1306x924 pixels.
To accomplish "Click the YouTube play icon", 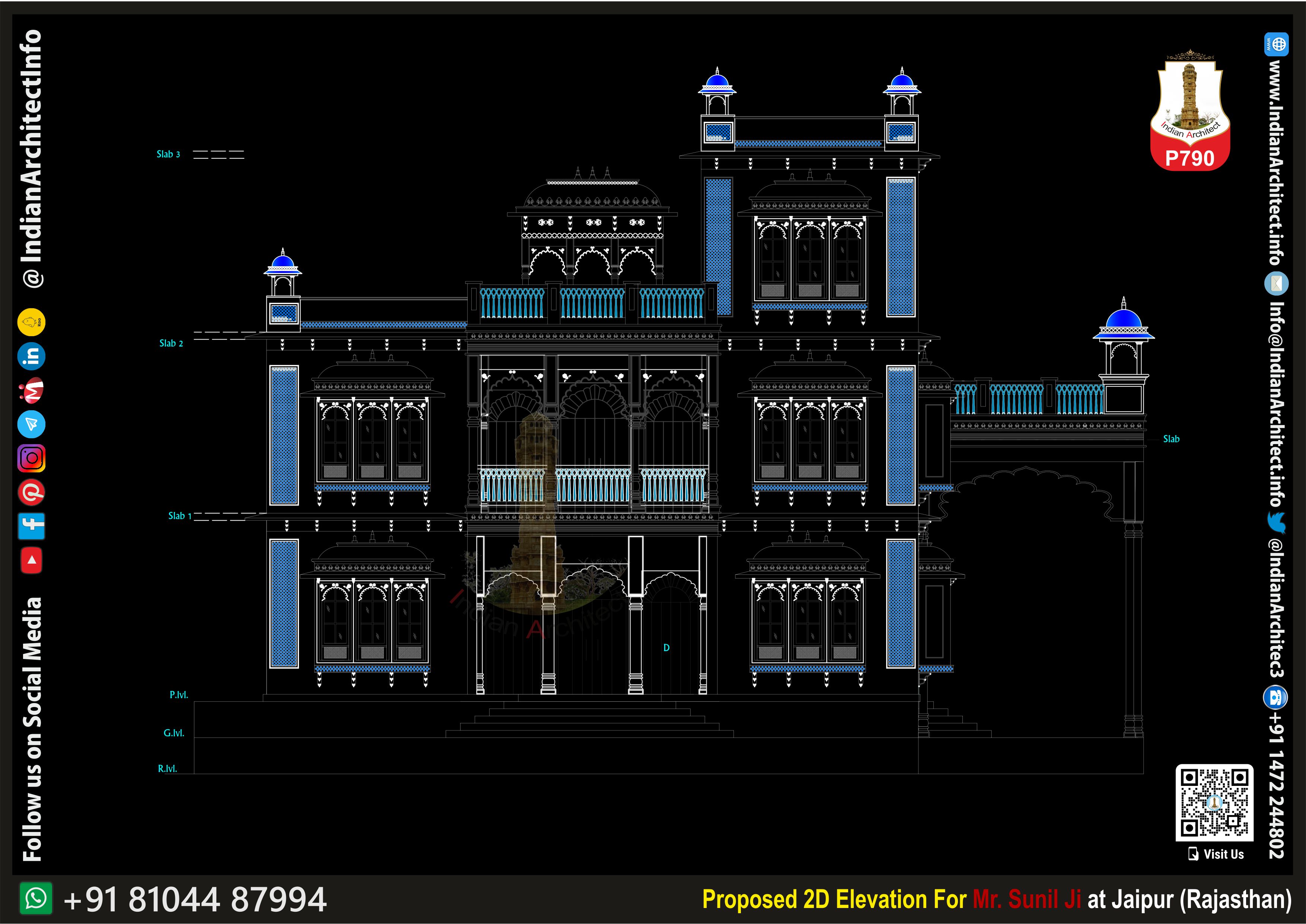I will pos(31,560).
